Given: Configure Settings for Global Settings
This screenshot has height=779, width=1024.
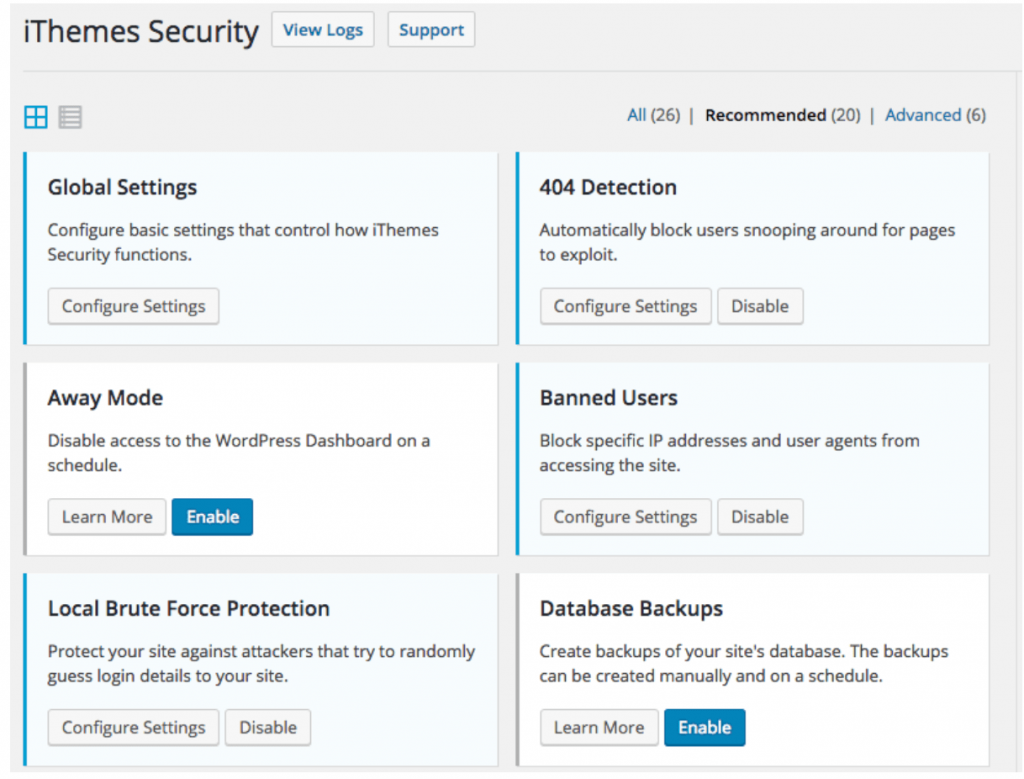Looking at the screenshot, I should [x=133, y=306].
